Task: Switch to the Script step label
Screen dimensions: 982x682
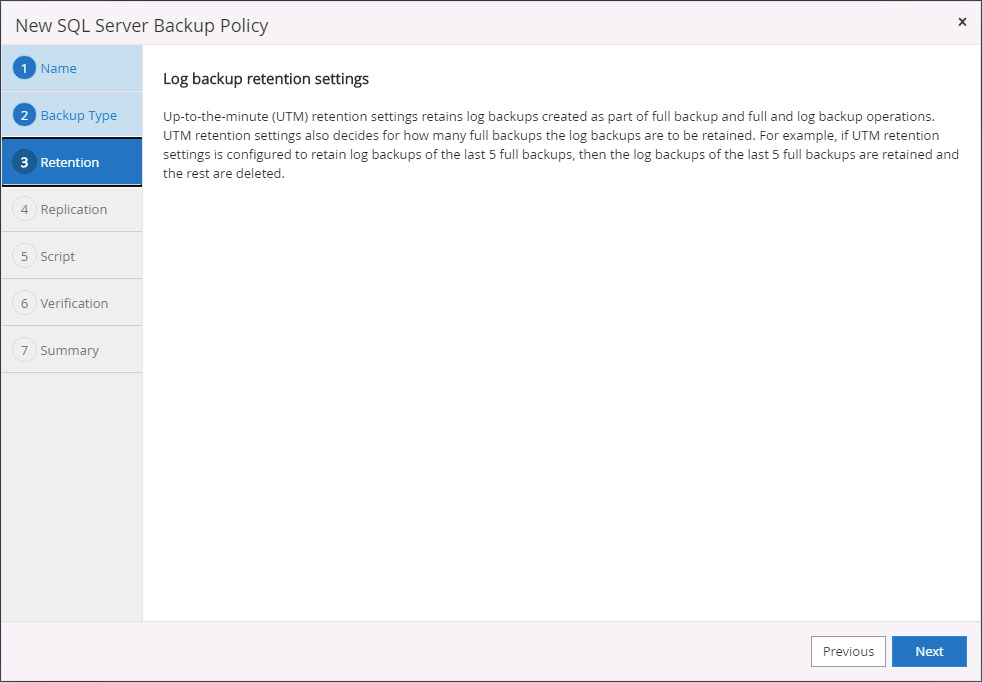Action: click(x=58, y=257)
